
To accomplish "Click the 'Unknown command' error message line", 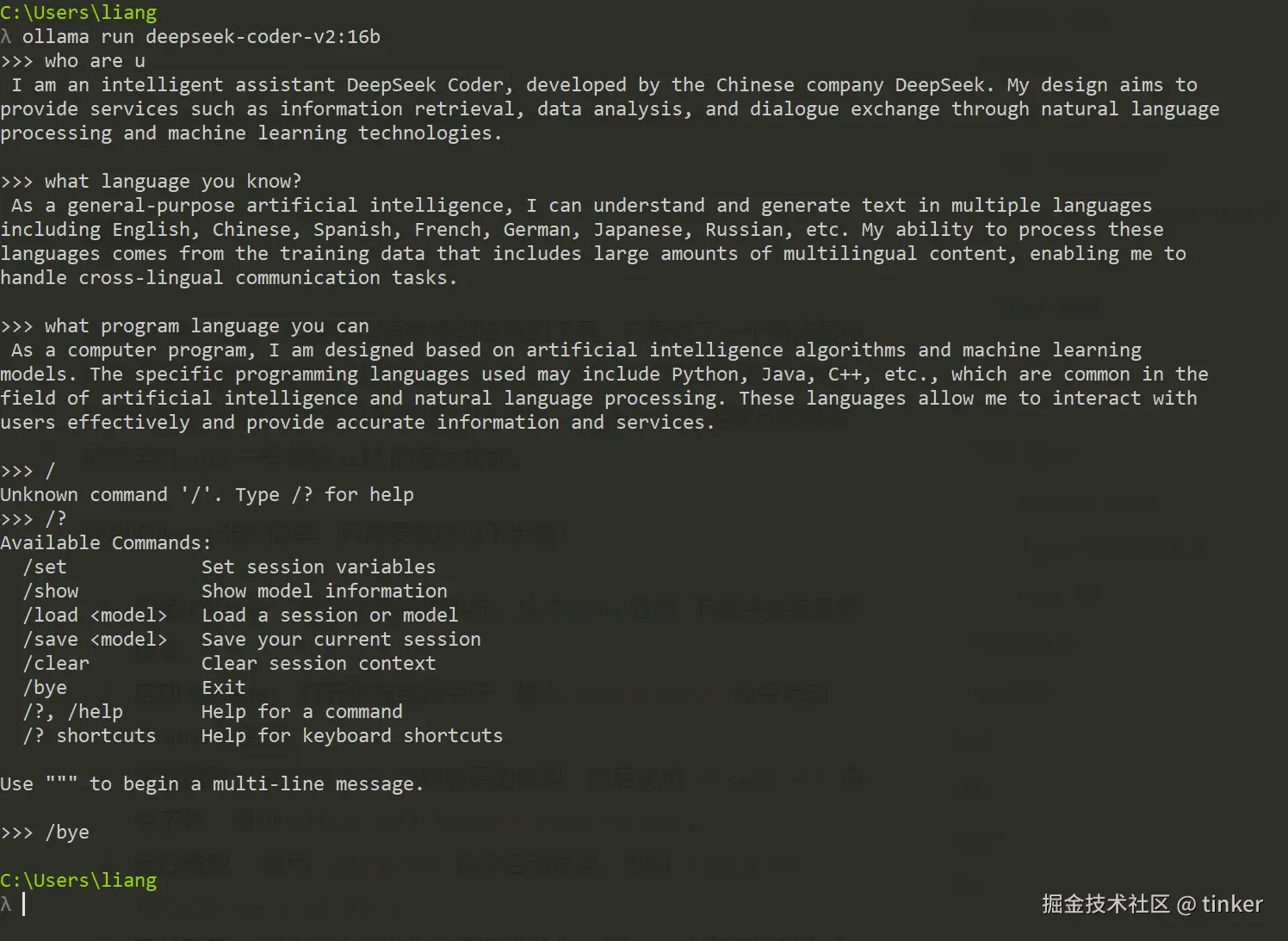I will (207, 495).
